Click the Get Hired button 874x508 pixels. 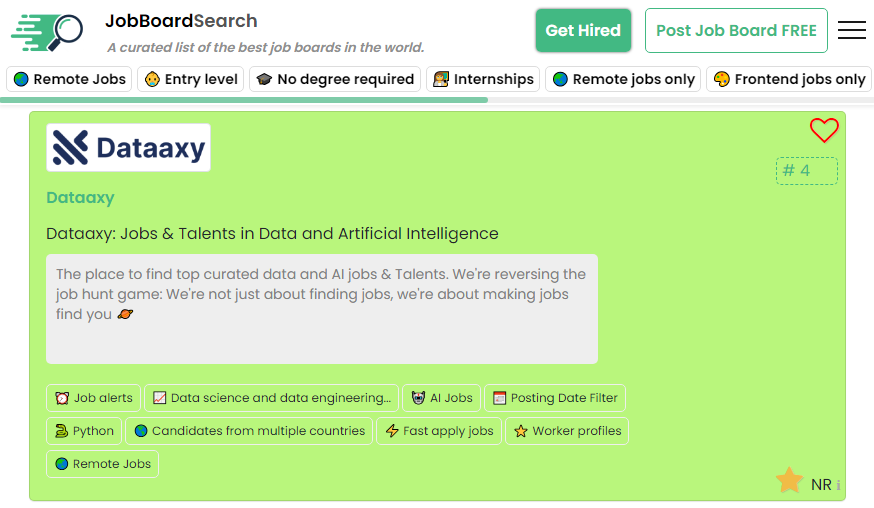583,30
